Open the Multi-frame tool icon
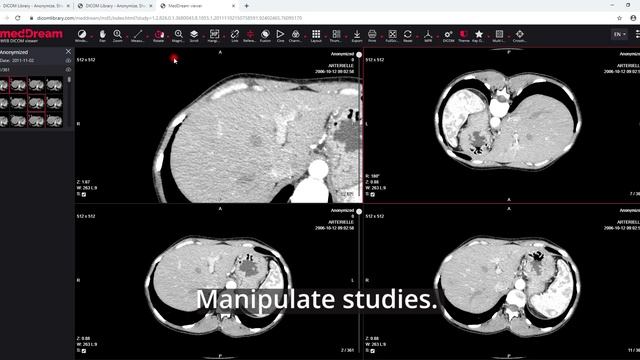The height and width of the screenshot is (360, 640). click(499, 35)
